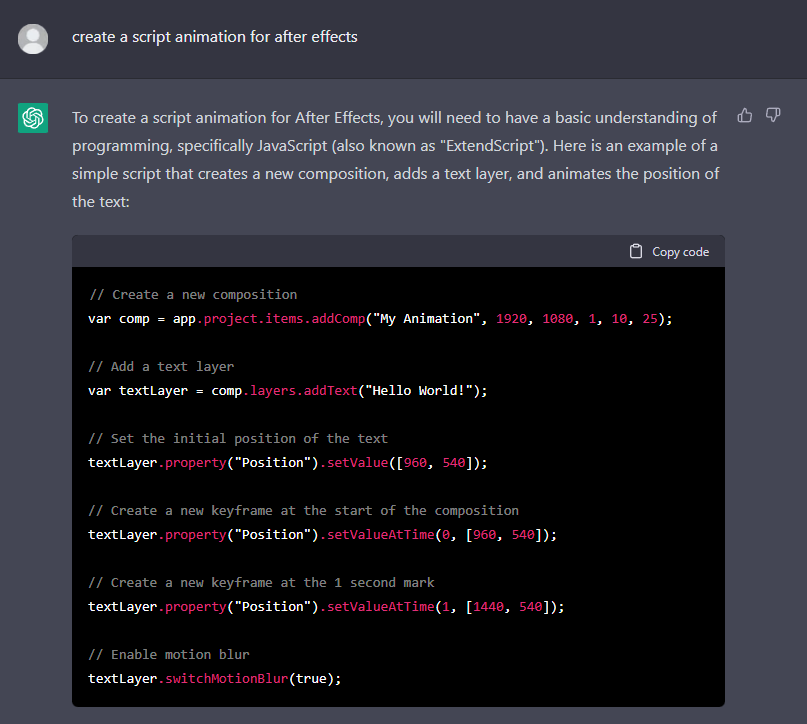The width and height of the screenshot is (807, 724).
Task: Click the Copy code label text
Action: tap(680, 252)
